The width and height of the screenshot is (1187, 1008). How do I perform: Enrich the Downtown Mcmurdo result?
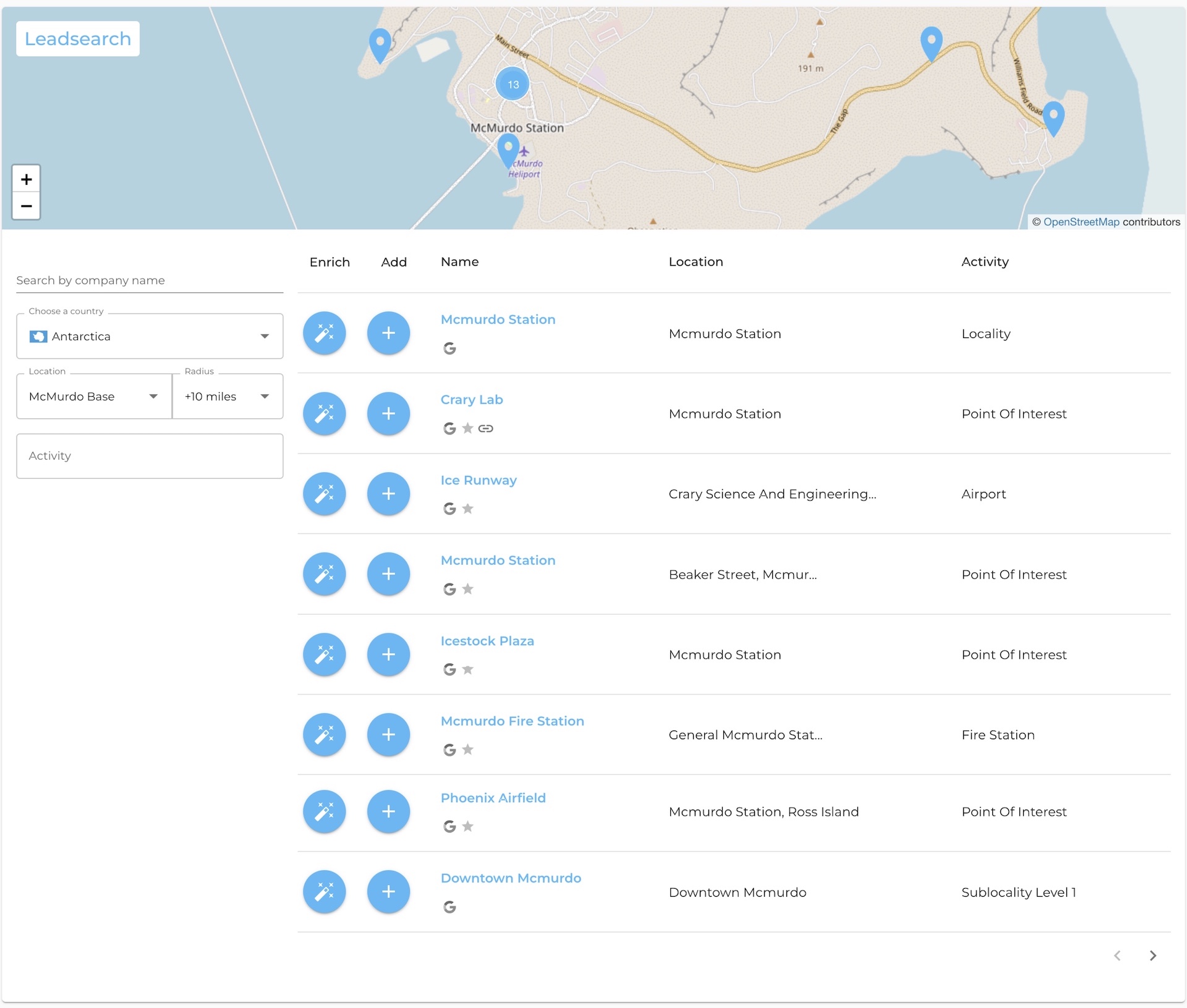tap(324, 892)
